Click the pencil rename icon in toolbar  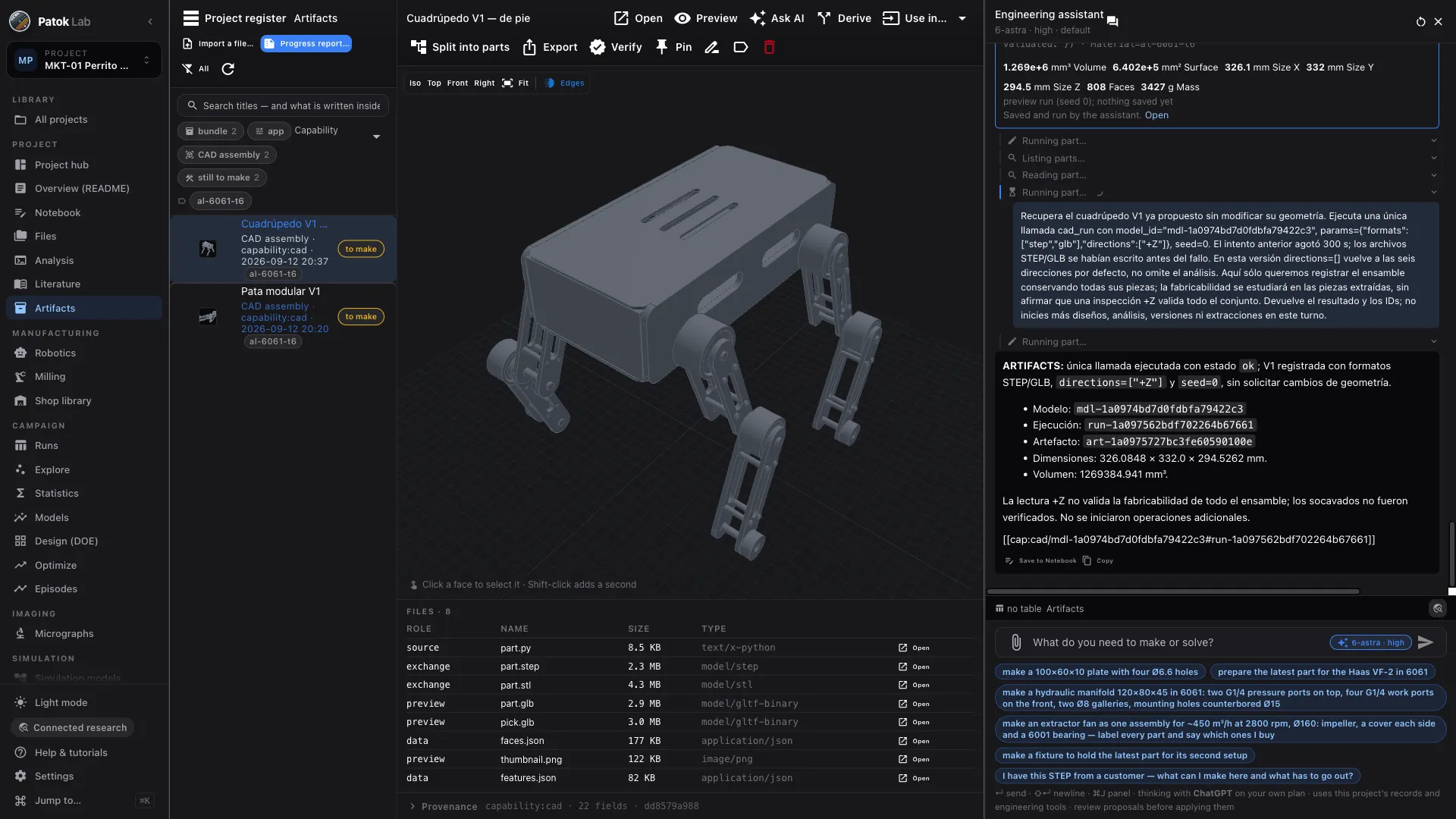click(711, 47)
